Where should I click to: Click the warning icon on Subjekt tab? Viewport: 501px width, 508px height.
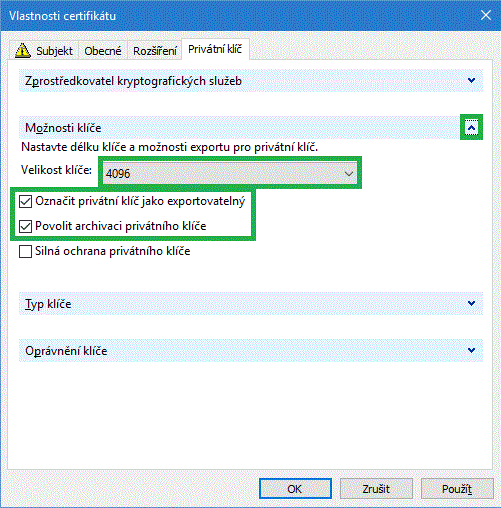click(x=23, y=51)
